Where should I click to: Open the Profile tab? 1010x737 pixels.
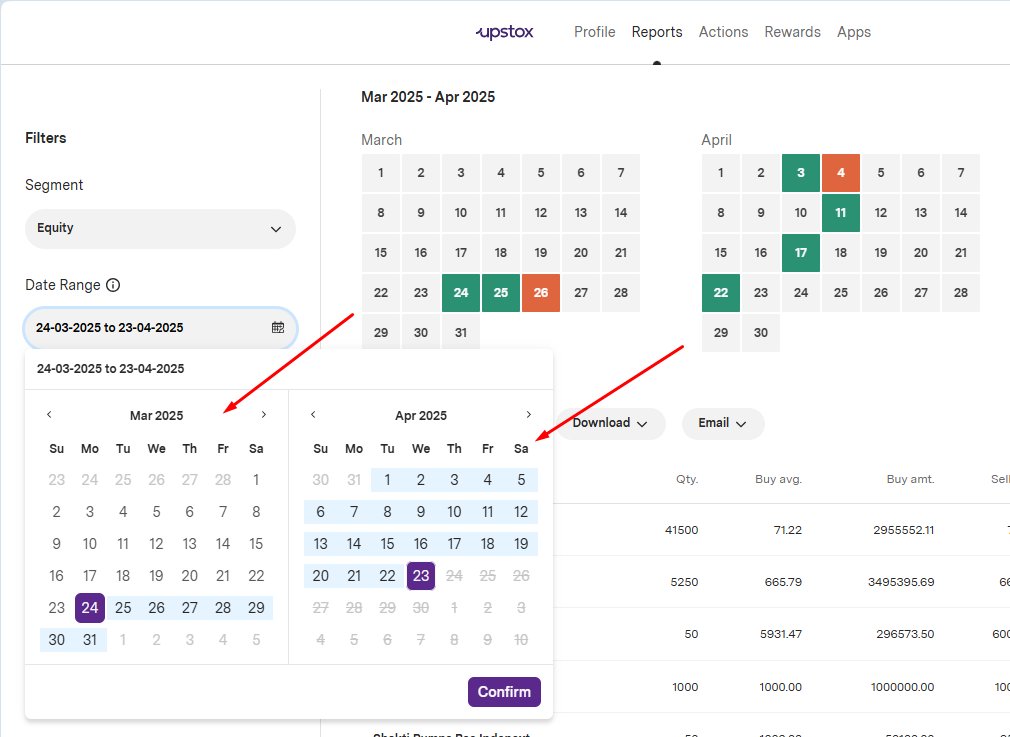[x=595, y=32]
